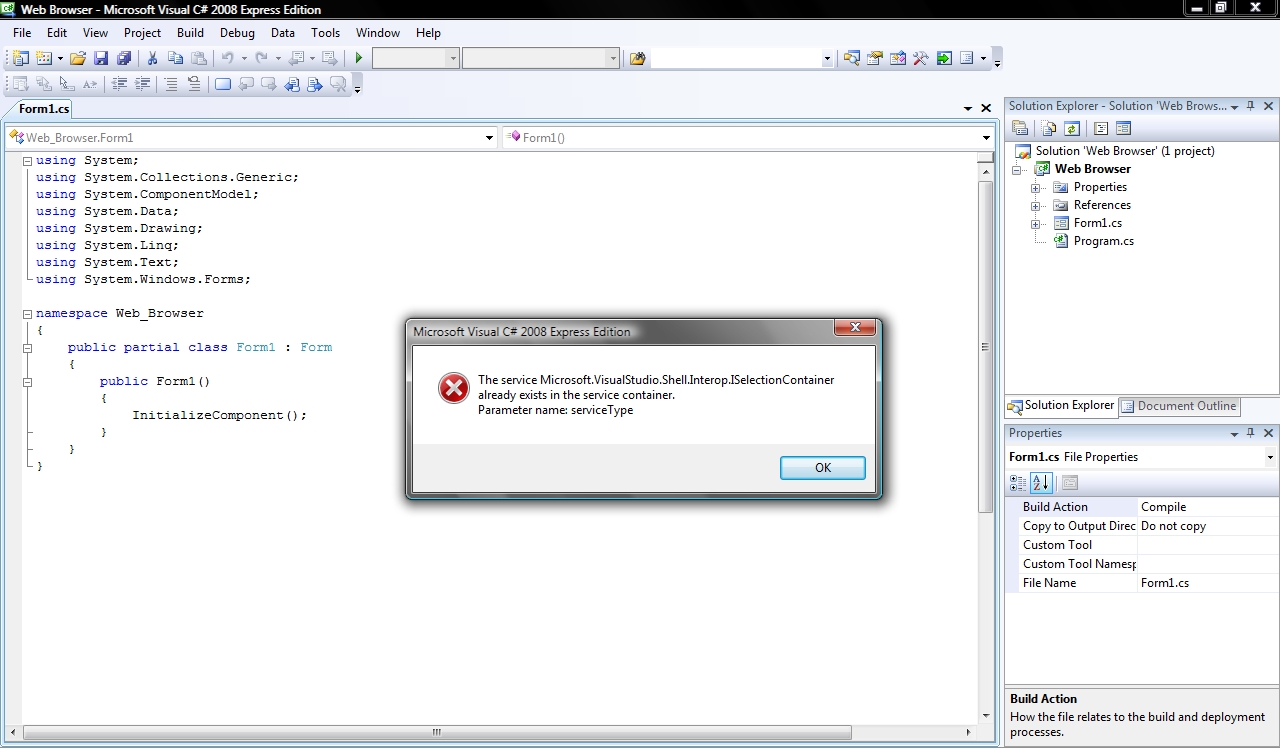Screen dimensions: 1280x749
Task: Open Solution Explorer from the main toolbar icon
Action: (x=852, y=59)
